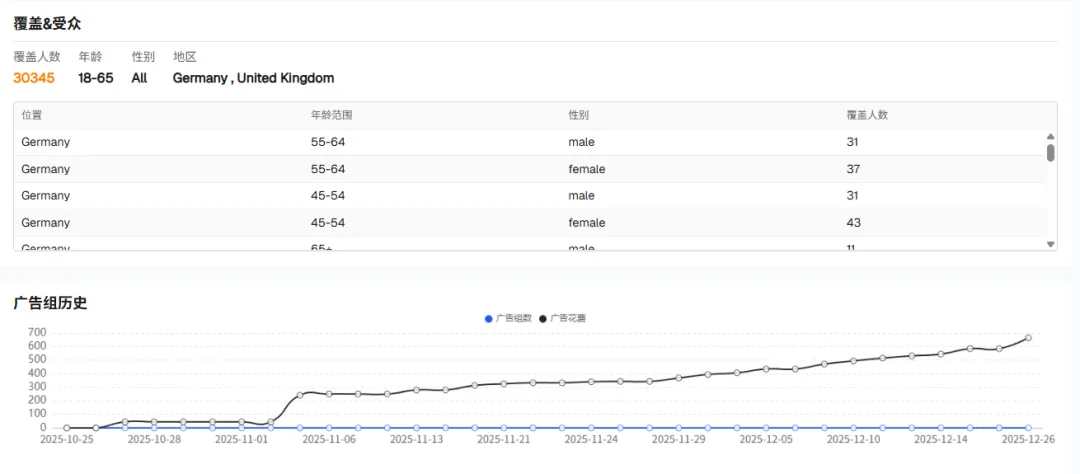This screenshot has height=474, width=1080.
Task: Click the 覆盖人数 table column header
Action: click(x=867, y=115)
